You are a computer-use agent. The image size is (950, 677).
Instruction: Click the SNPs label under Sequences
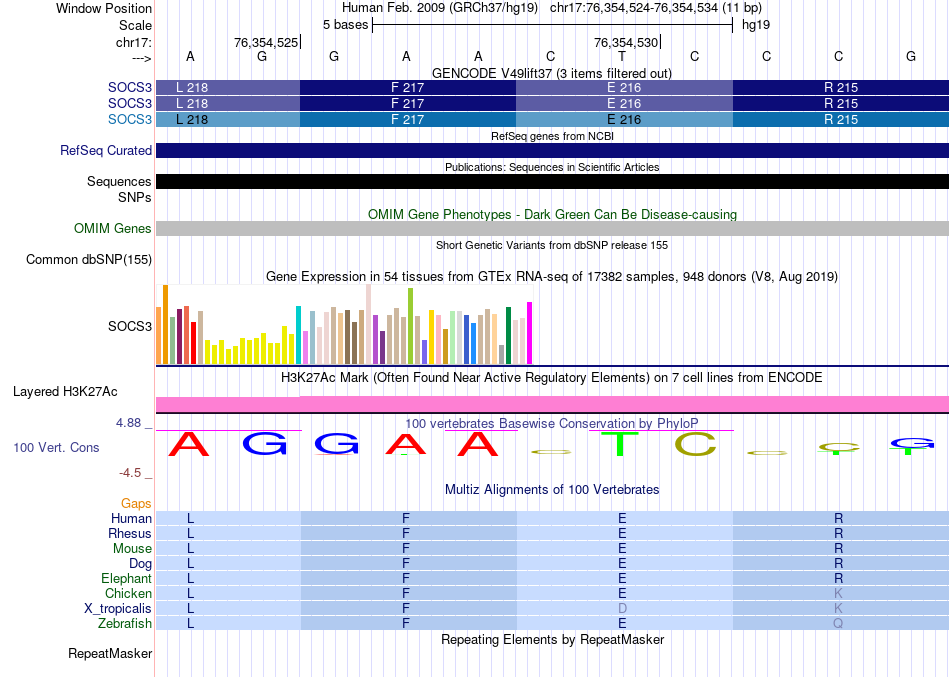[135, 197]
